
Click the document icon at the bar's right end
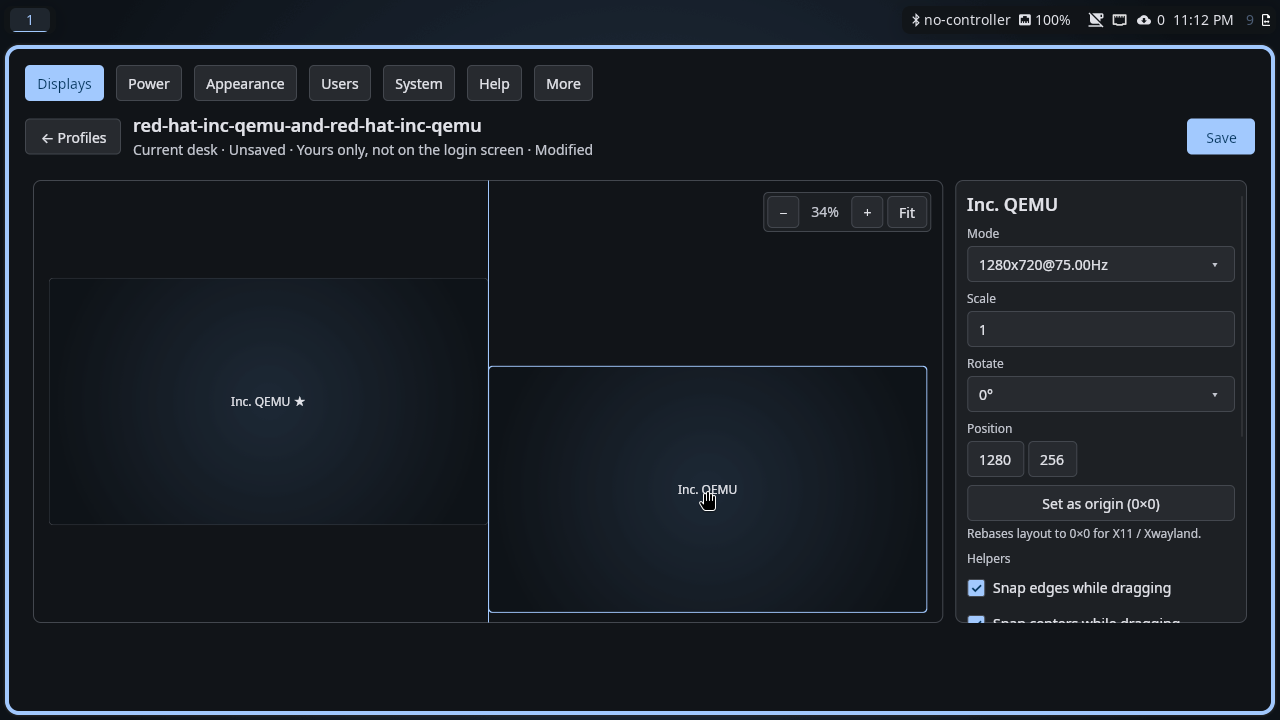click(1266, 20)
